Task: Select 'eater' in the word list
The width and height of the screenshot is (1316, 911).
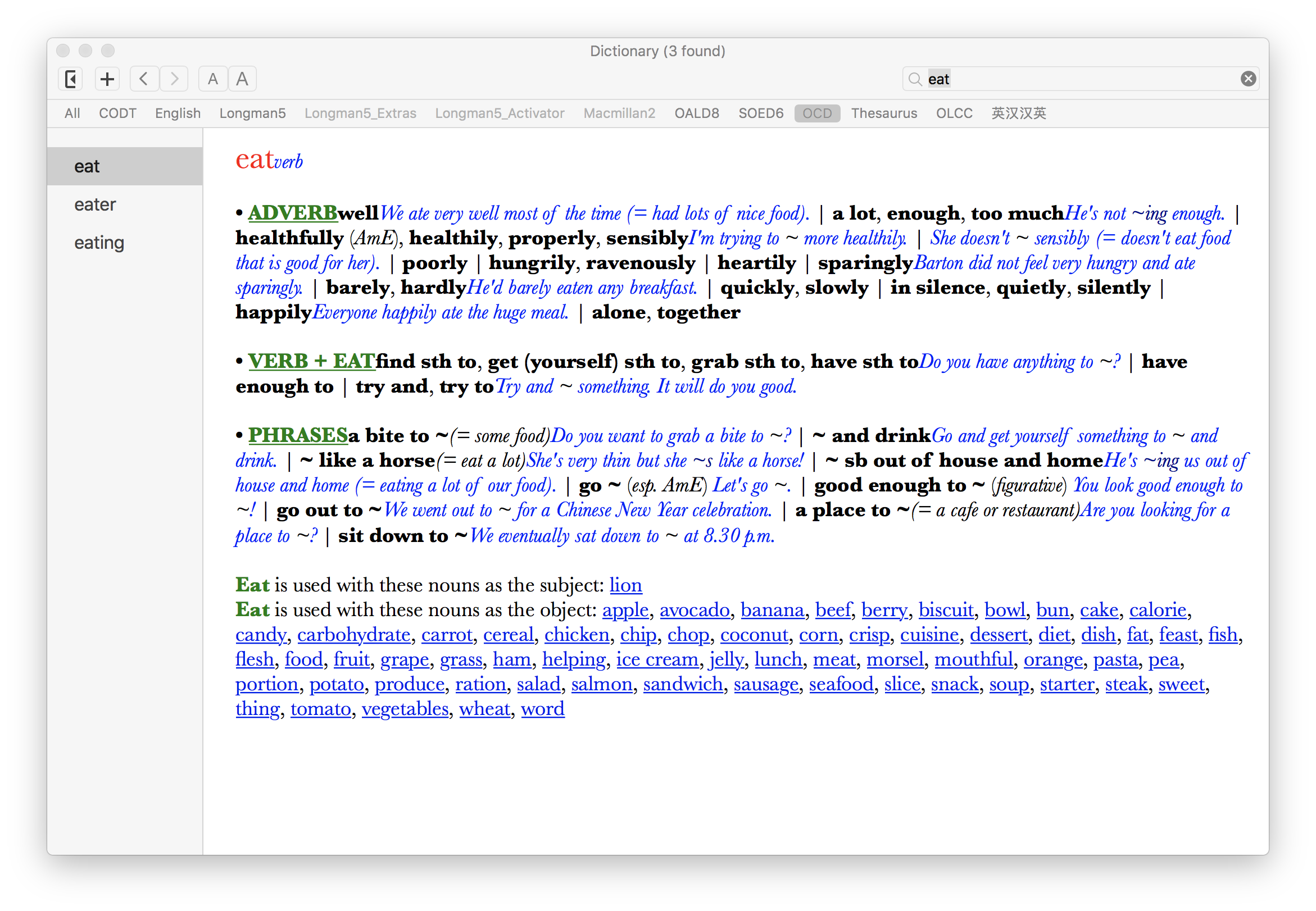Action: point(95,204)
